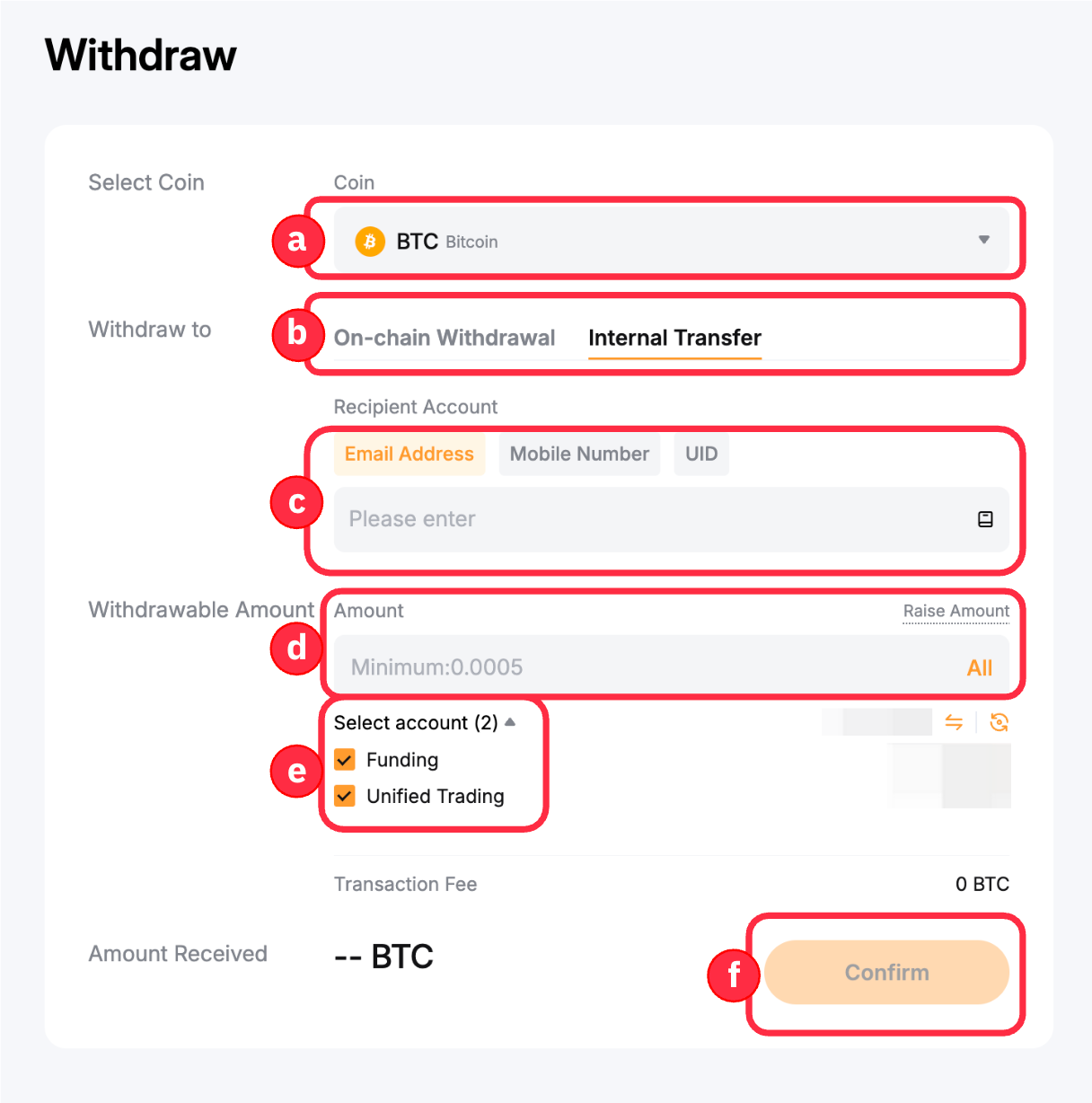Click the Raise Amount link

[x=955, y=611]
